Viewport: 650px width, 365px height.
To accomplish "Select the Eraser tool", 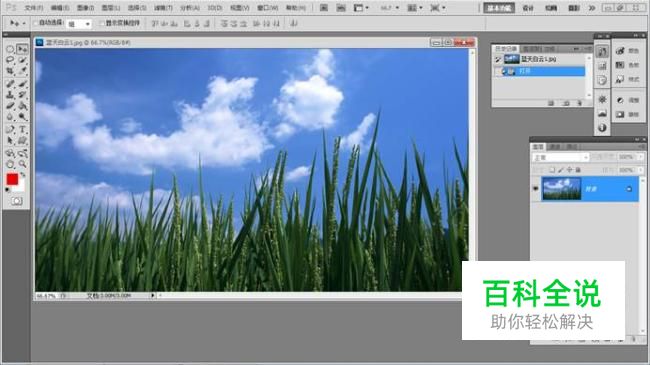I will click(10, 106).
